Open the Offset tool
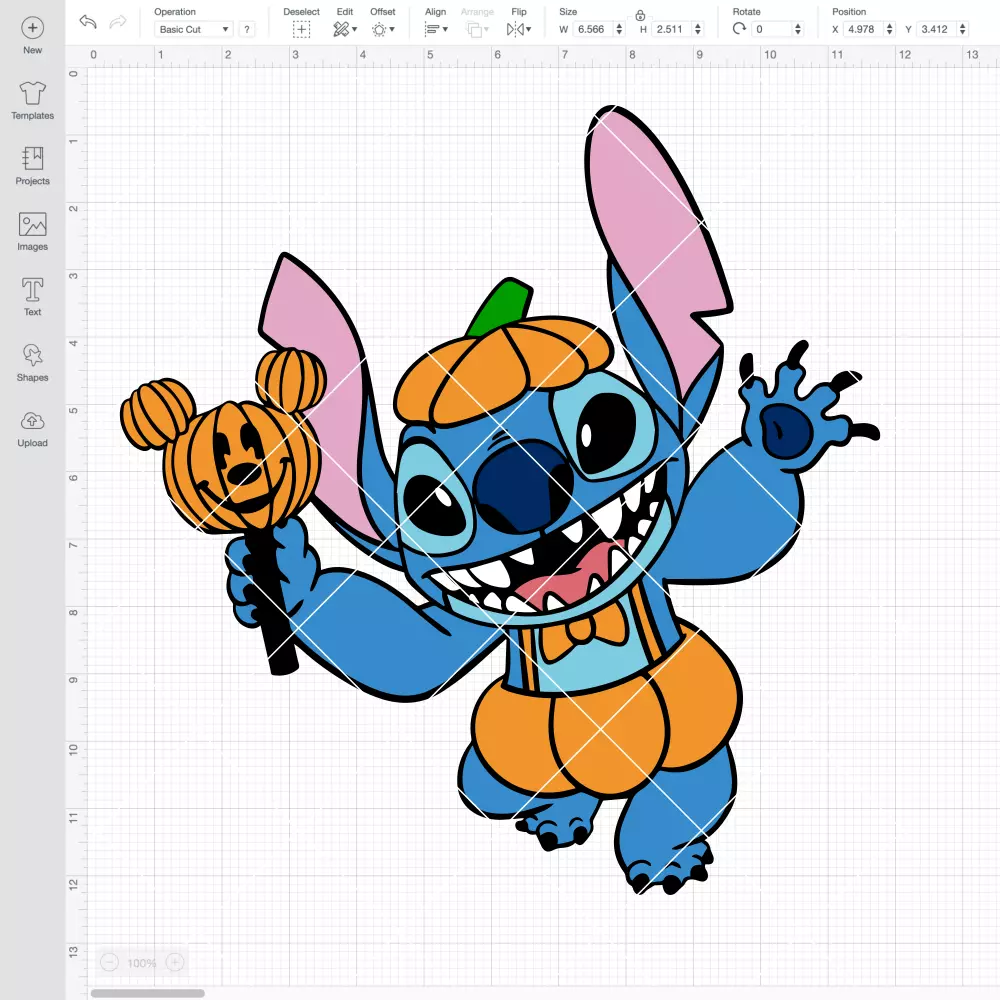The height and width of the screenshot is (1000, 1000). click(x=383, y=29)
